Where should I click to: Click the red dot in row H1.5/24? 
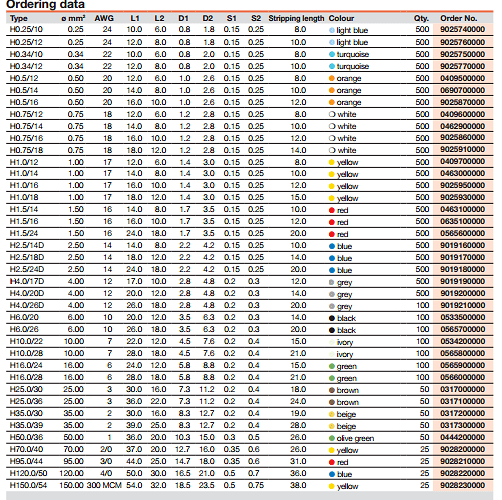coord(332,234)
